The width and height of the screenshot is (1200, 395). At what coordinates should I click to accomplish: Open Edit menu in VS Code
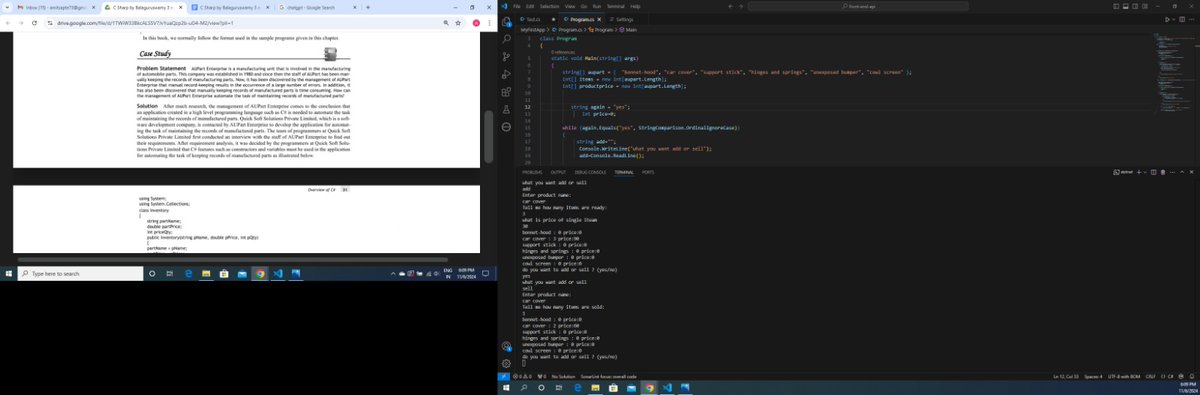click(x=530, y=6)
